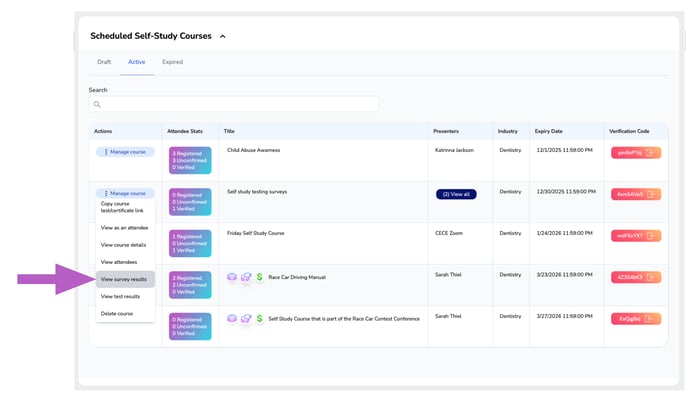Click expiry date 12/1/2025 11:59:00 PM
Screen dimensions: 688x398
click(x=564, y=150)
